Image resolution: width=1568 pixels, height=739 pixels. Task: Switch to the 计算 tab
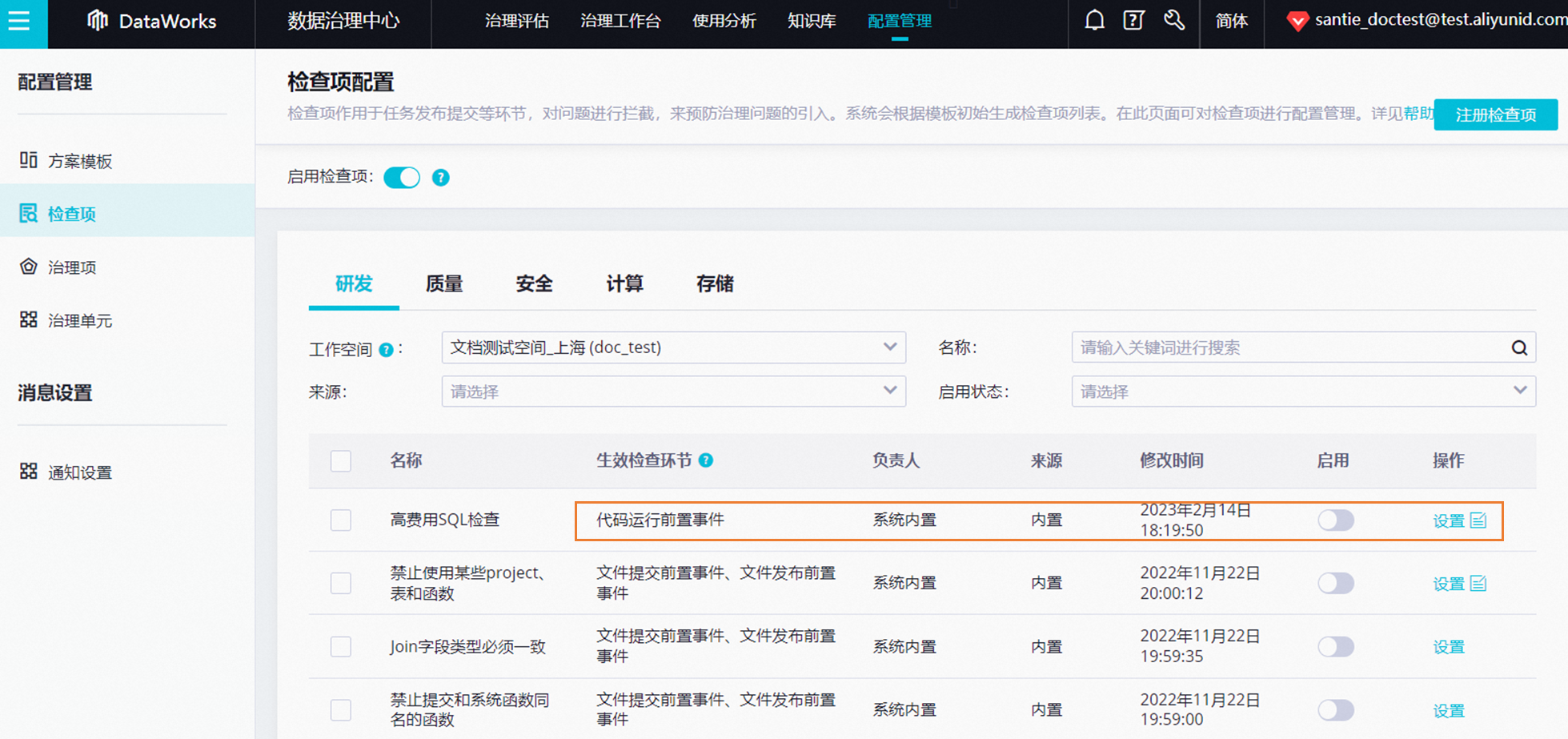tap(625, 284)
